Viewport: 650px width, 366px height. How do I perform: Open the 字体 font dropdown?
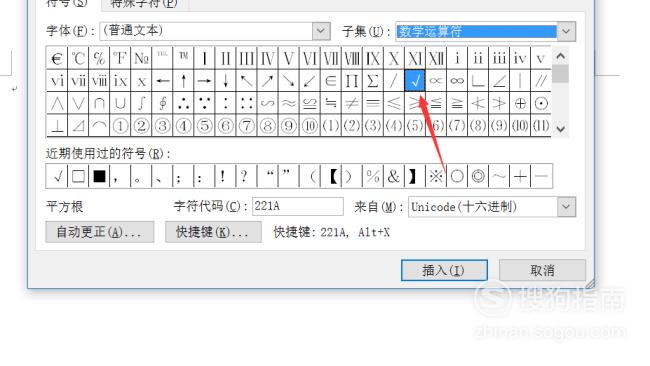click(321, 31)
